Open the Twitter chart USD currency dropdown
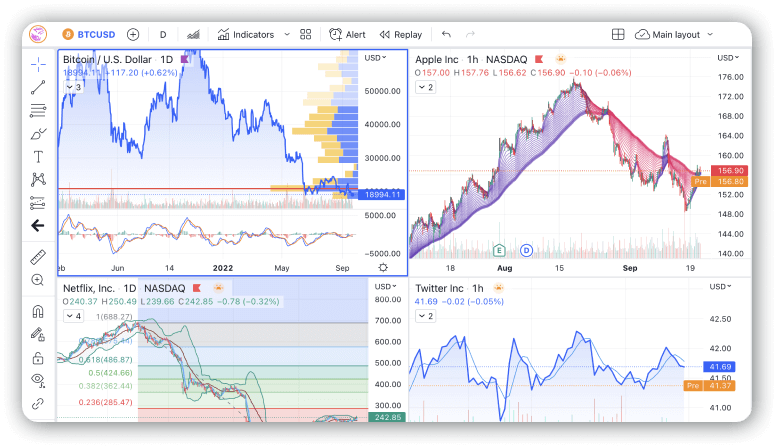The width and height of the screenshot is (778, 448). [720, 286]
